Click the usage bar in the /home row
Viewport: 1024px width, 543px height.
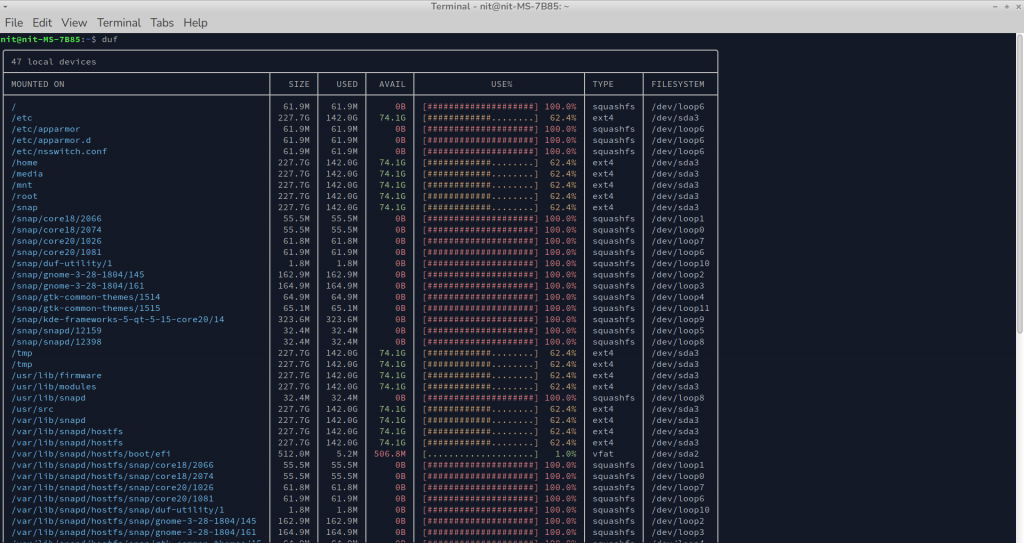tap(481, 162)
